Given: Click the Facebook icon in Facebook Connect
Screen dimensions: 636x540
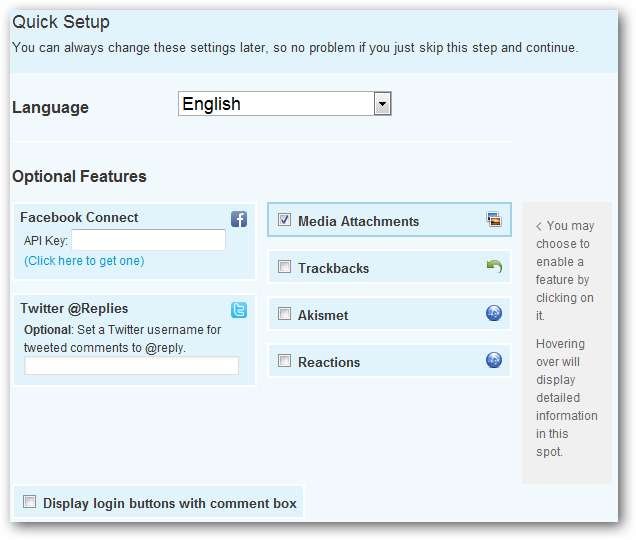Looking at the screenshot, I should tap(239, 219).
